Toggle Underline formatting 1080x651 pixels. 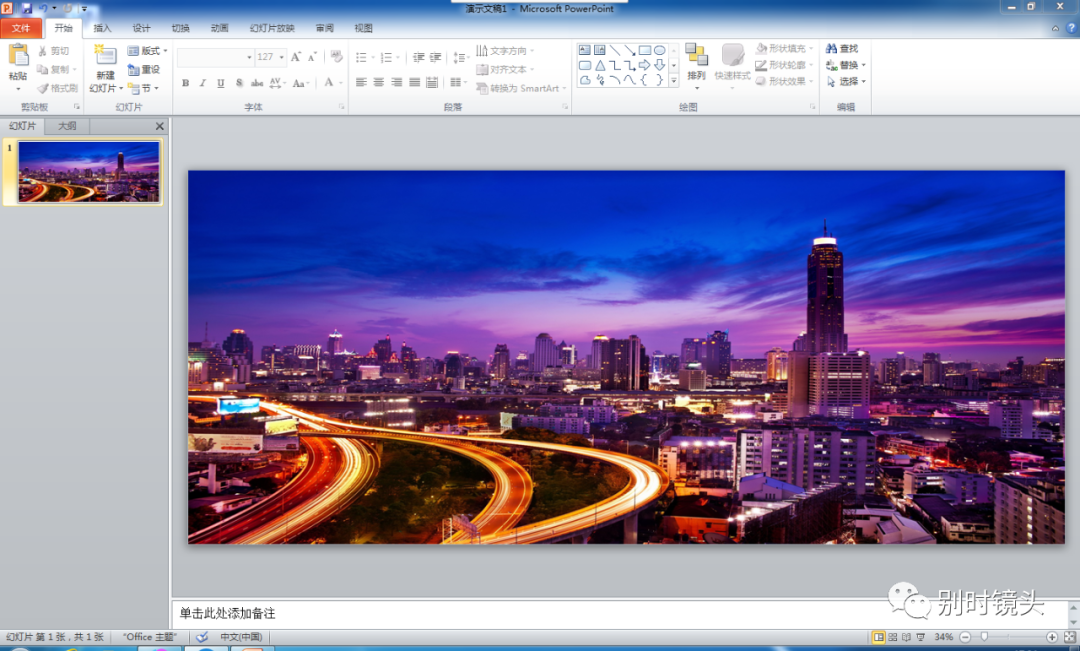[220, 83]
